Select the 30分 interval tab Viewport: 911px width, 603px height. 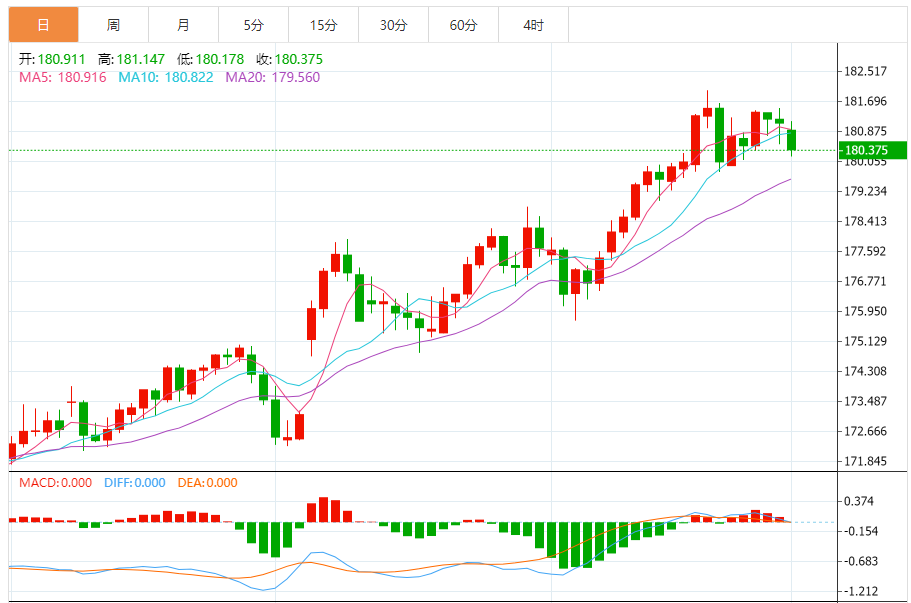(393, 25)
